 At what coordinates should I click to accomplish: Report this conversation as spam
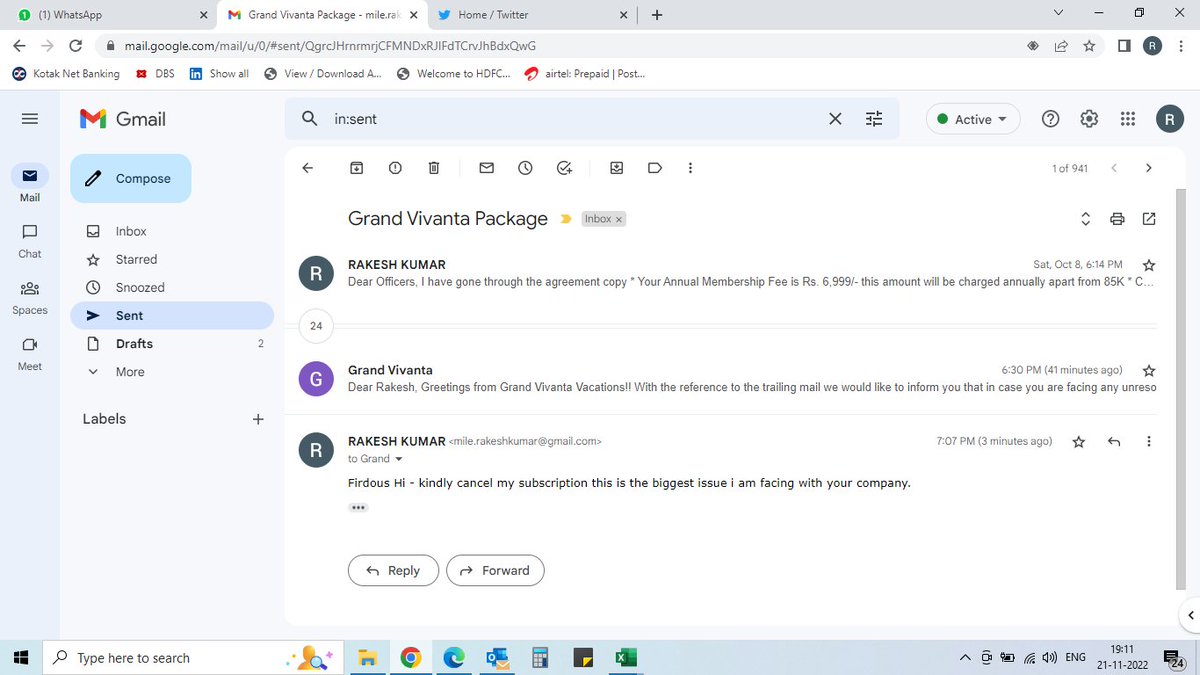(395, 168)
